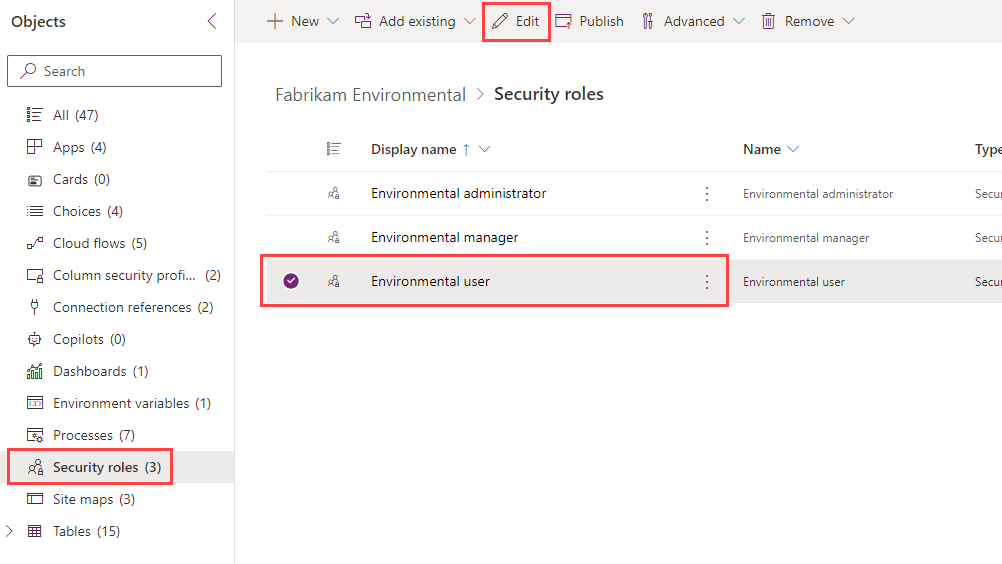Open the Add existing dropdown
1002x564 pixels.
click(x=470, y=21)
